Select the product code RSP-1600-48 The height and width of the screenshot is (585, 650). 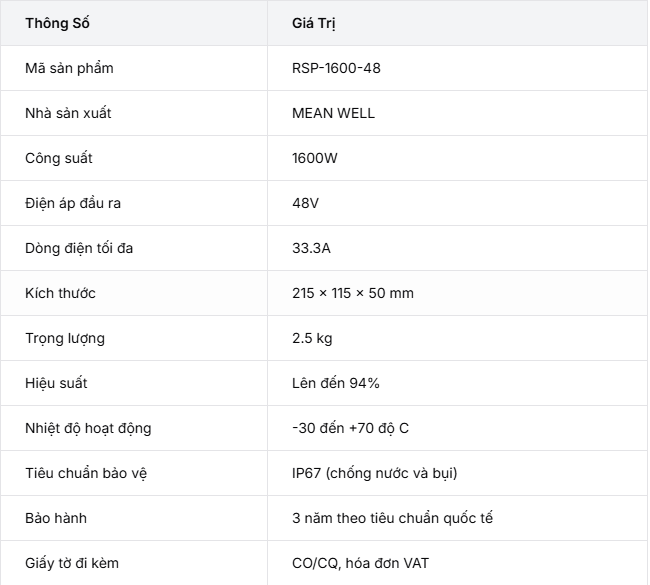[336, 68]
